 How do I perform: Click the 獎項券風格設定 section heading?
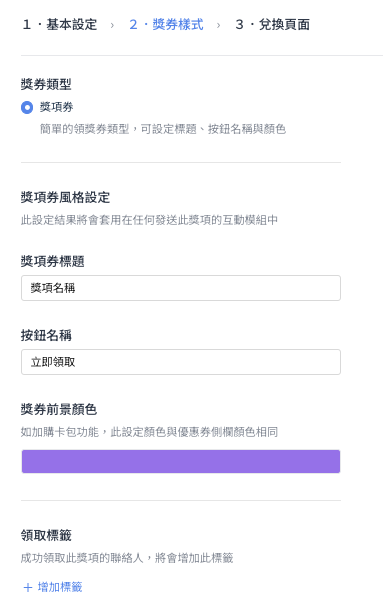pyautogui.click(x=66, y=197)
